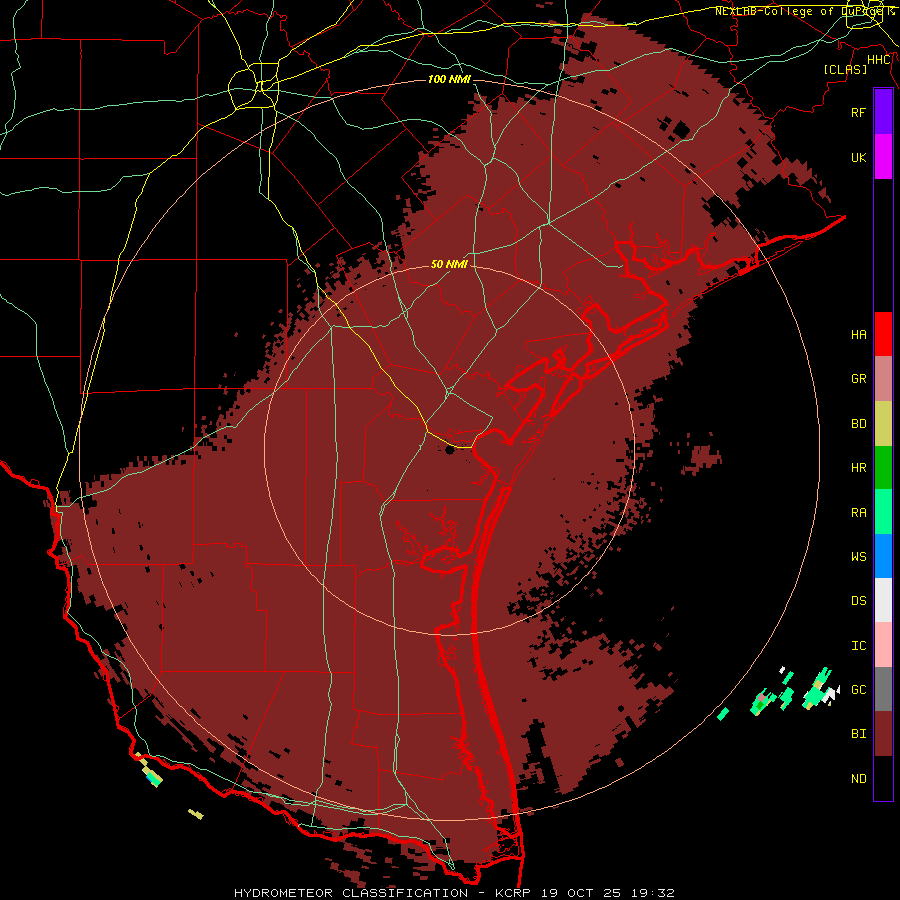Click the "ND" legend label
The height and width of the screenshot is (900, 900).
(x=858, y=779)
